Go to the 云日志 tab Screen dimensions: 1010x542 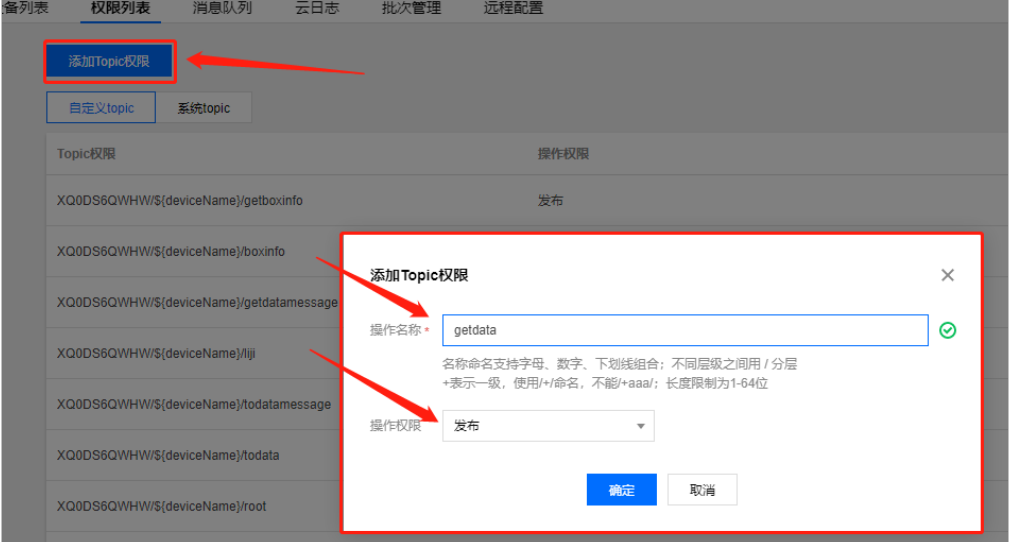click(317, 8)
